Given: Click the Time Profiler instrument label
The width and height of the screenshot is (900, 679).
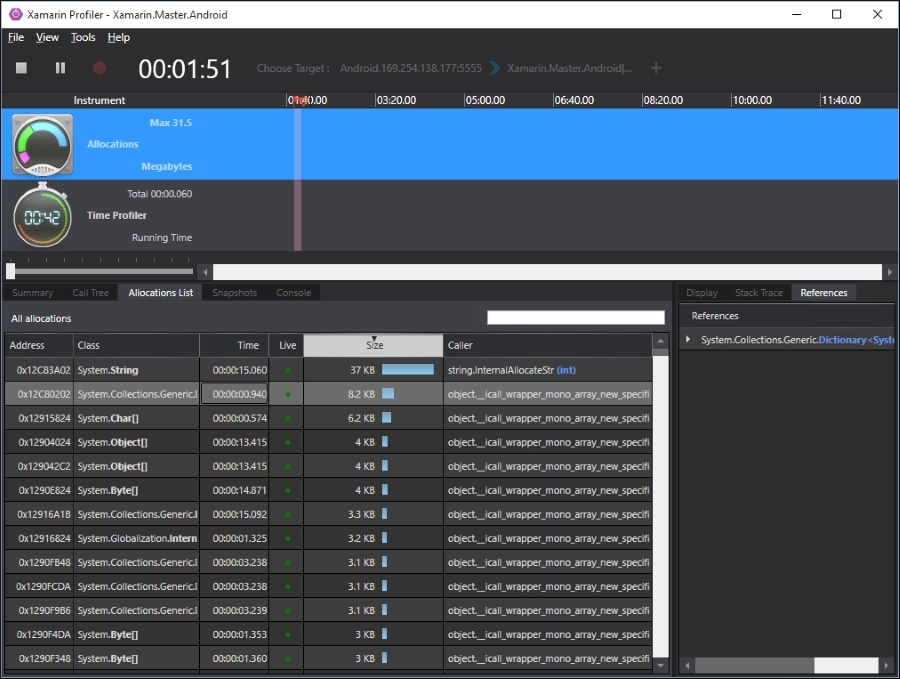Looking at the screenshot, I should tap(117, 215).
